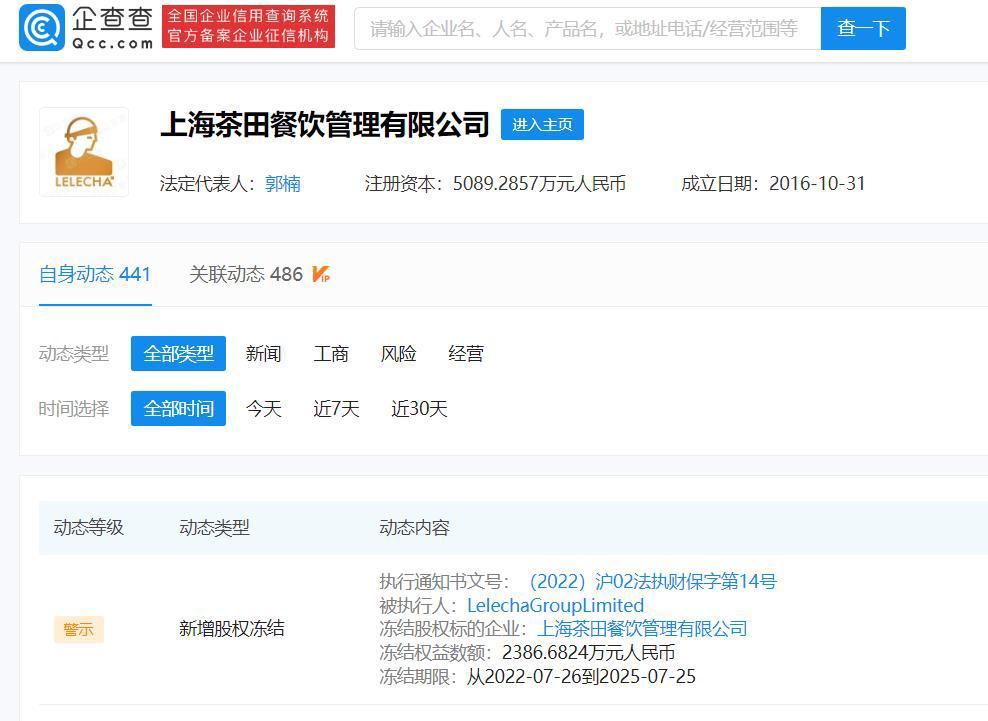Click the registered capital 5089.2857万元人民币 value
This screenshot has width=988, height=721.
[x=539, y=183]
